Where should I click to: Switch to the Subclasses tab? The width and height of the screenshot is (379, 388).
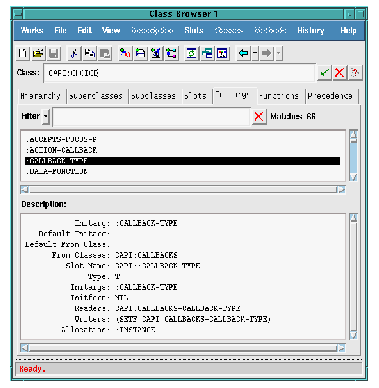point(153,96)
